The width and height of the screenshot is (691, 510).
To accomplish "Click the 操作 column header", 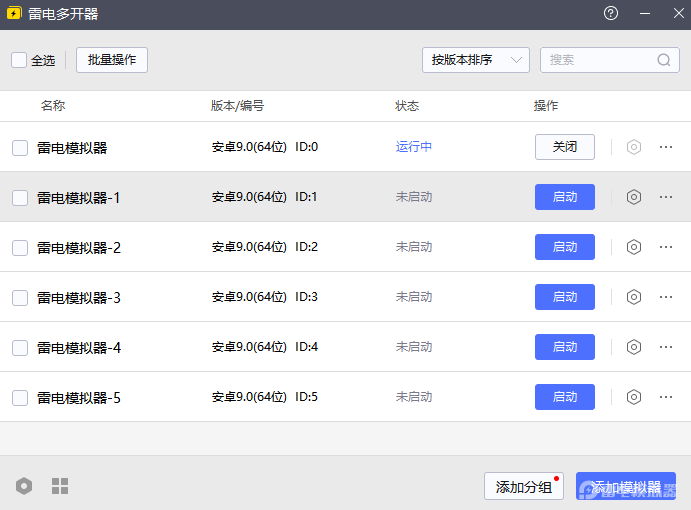I will click(x=546, y=106).
